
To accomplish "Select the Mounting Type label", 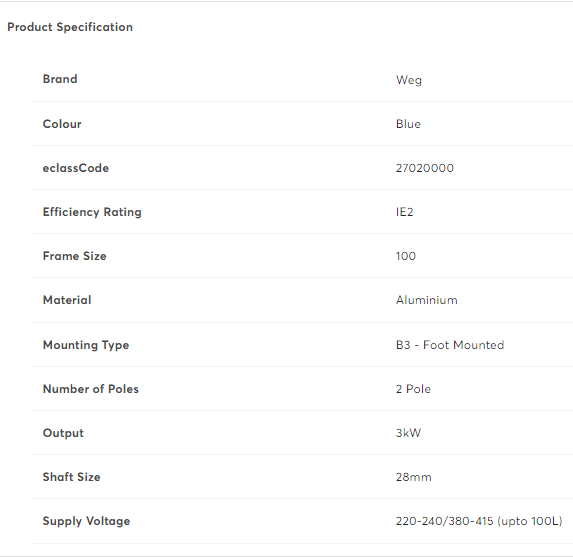I will 86,345.
